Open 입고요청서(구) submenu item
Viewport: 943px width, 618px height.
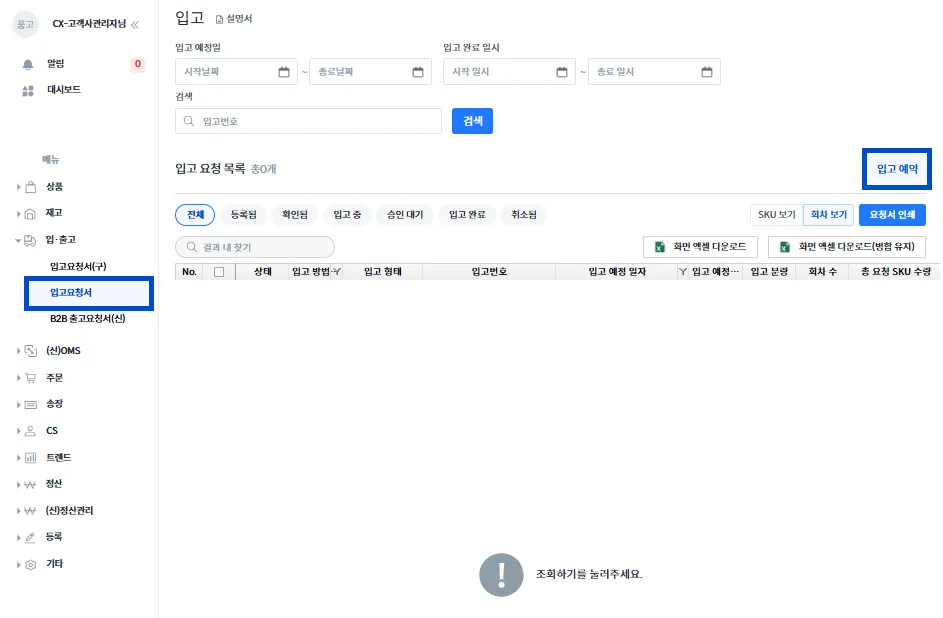(78, 266)
